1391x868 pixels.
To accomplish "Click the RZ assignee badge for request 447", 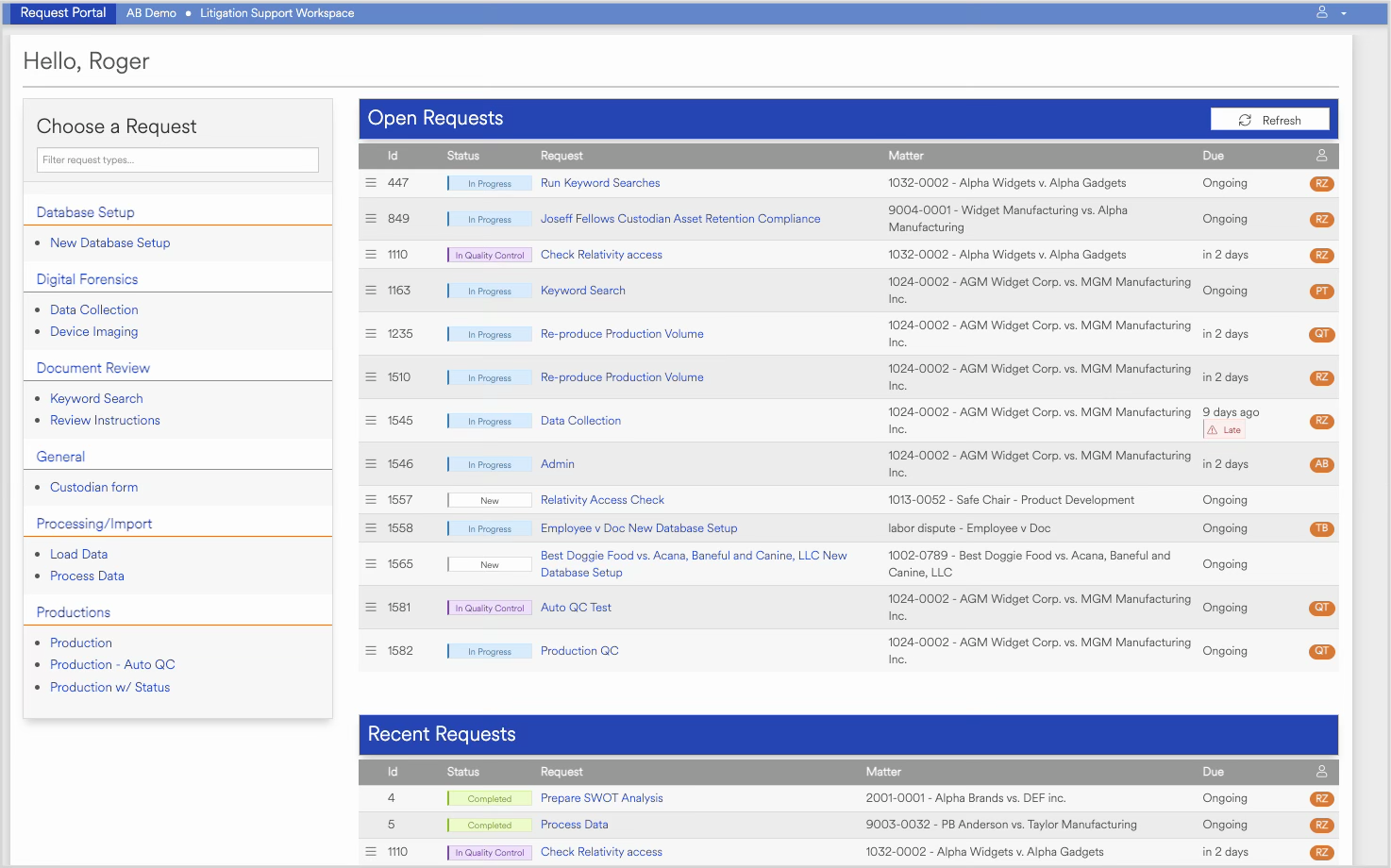I will tap(1321, 184).
